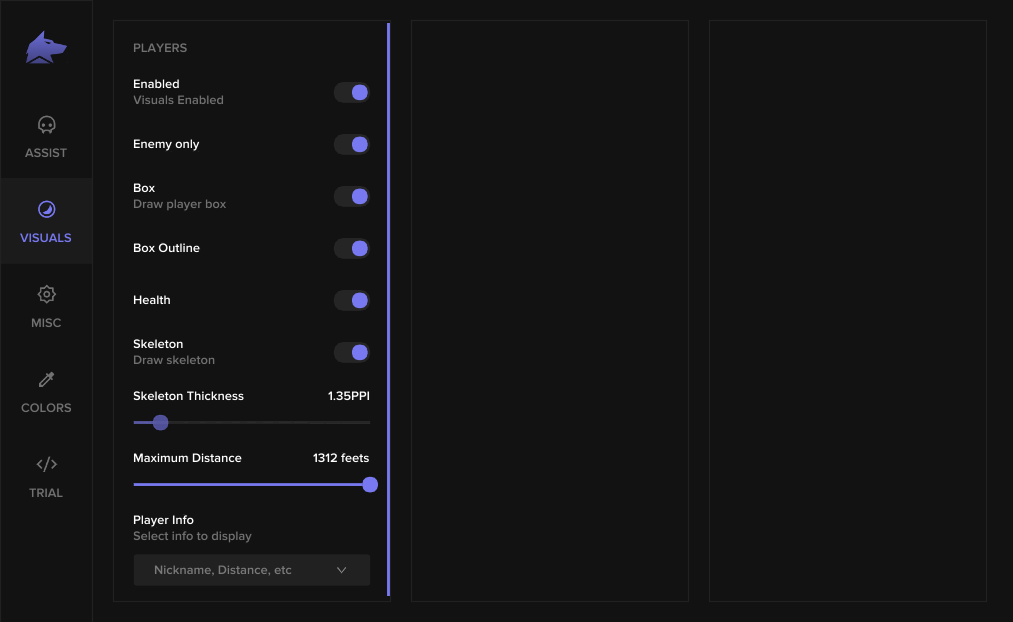This screenshot has width=1013, height=622.
Task: Click the purple vertical scrollbar of Players panel
Action: pyautogui.click(x=388, y=309)
